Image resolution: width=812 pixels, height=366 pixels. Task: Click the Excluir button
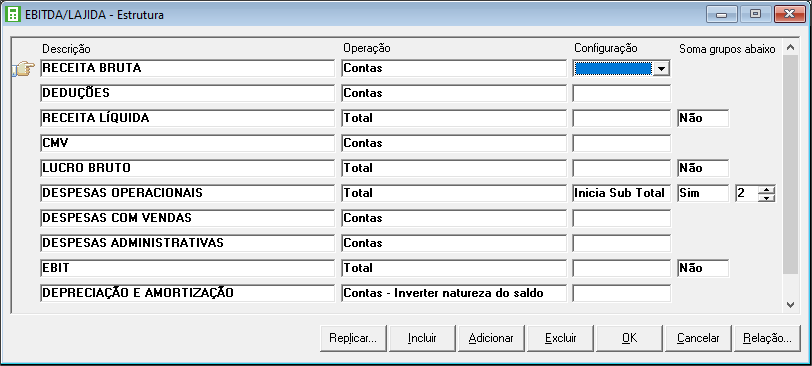coord(560,339)
